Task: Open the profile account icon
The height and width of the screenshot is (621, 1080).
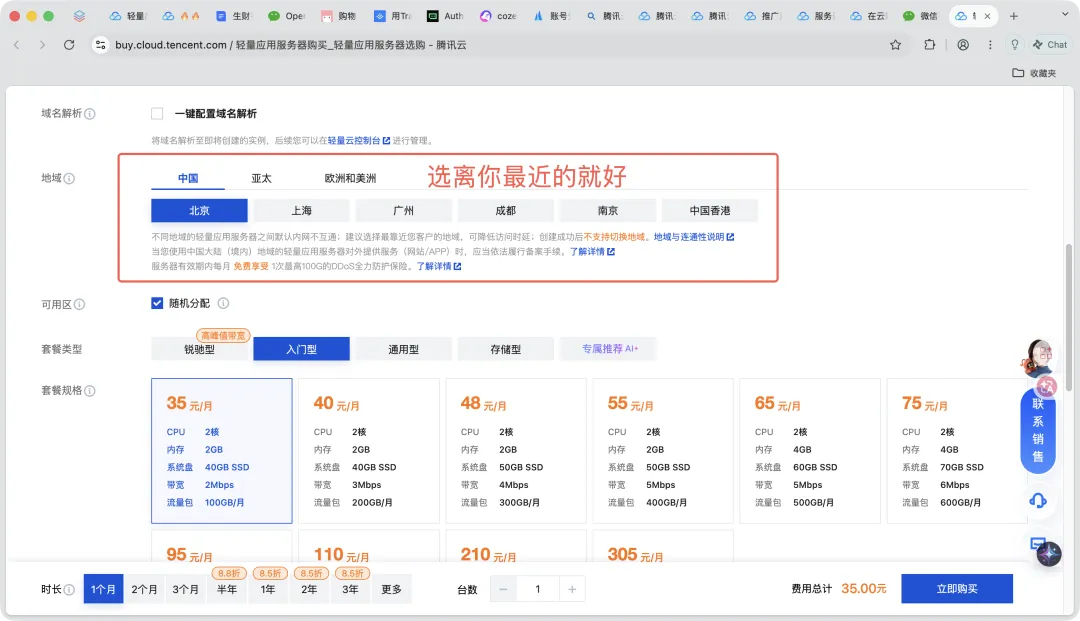Action: coord(963,45)
